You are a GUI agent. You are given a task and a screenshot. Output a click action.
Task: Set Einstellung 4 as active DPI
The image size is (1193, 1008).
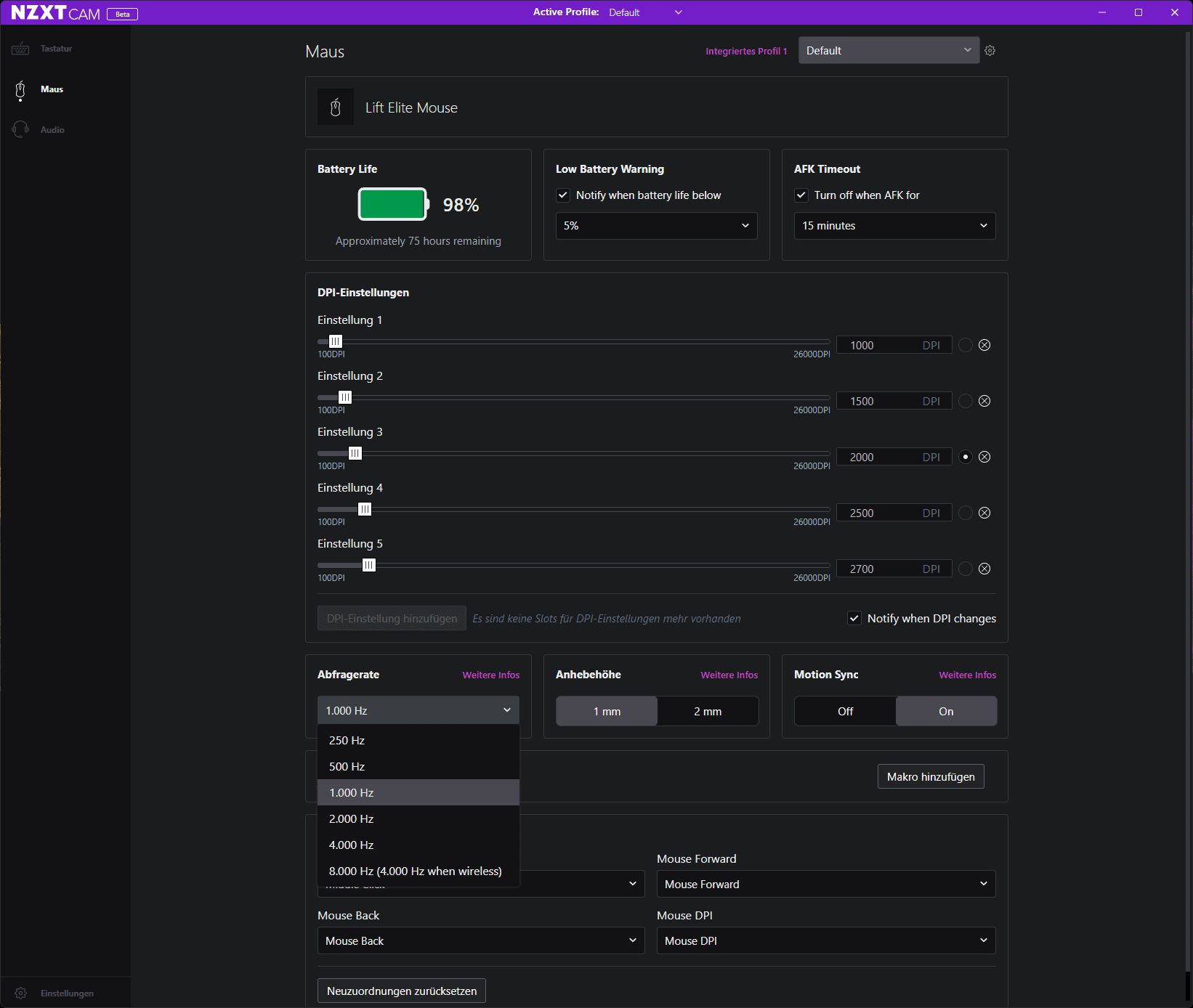pos(966,513)
